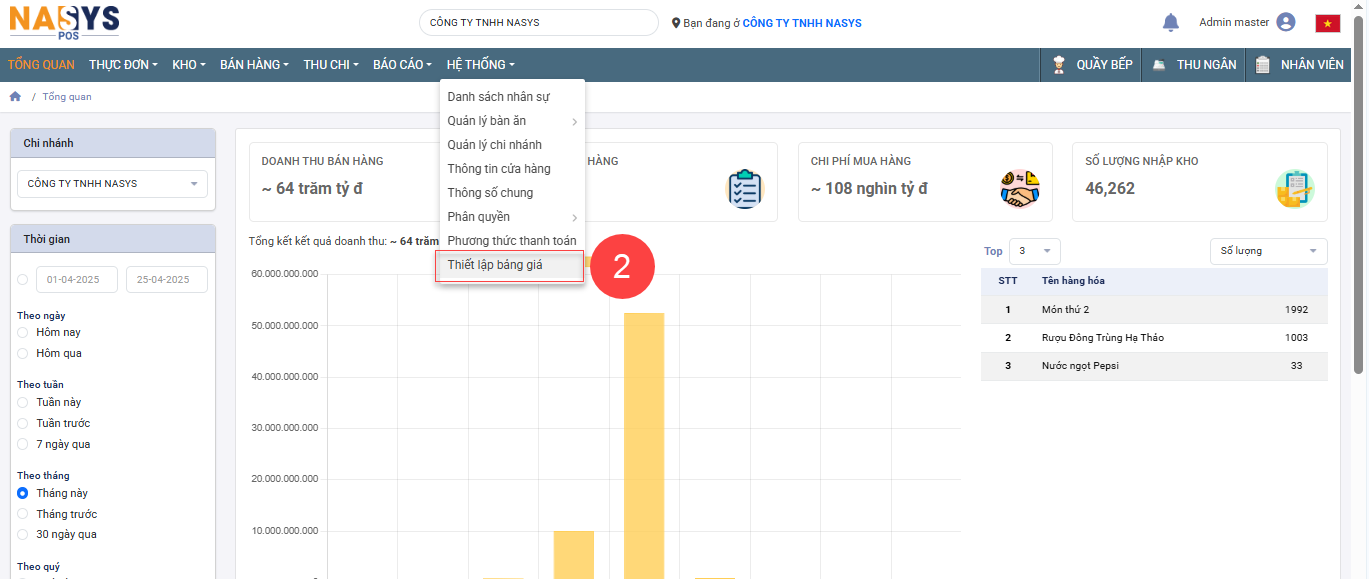Expand the Báo cáo menu
Image resolution: width=1369 pixels, height=579 pixels.
click(402, 65)
